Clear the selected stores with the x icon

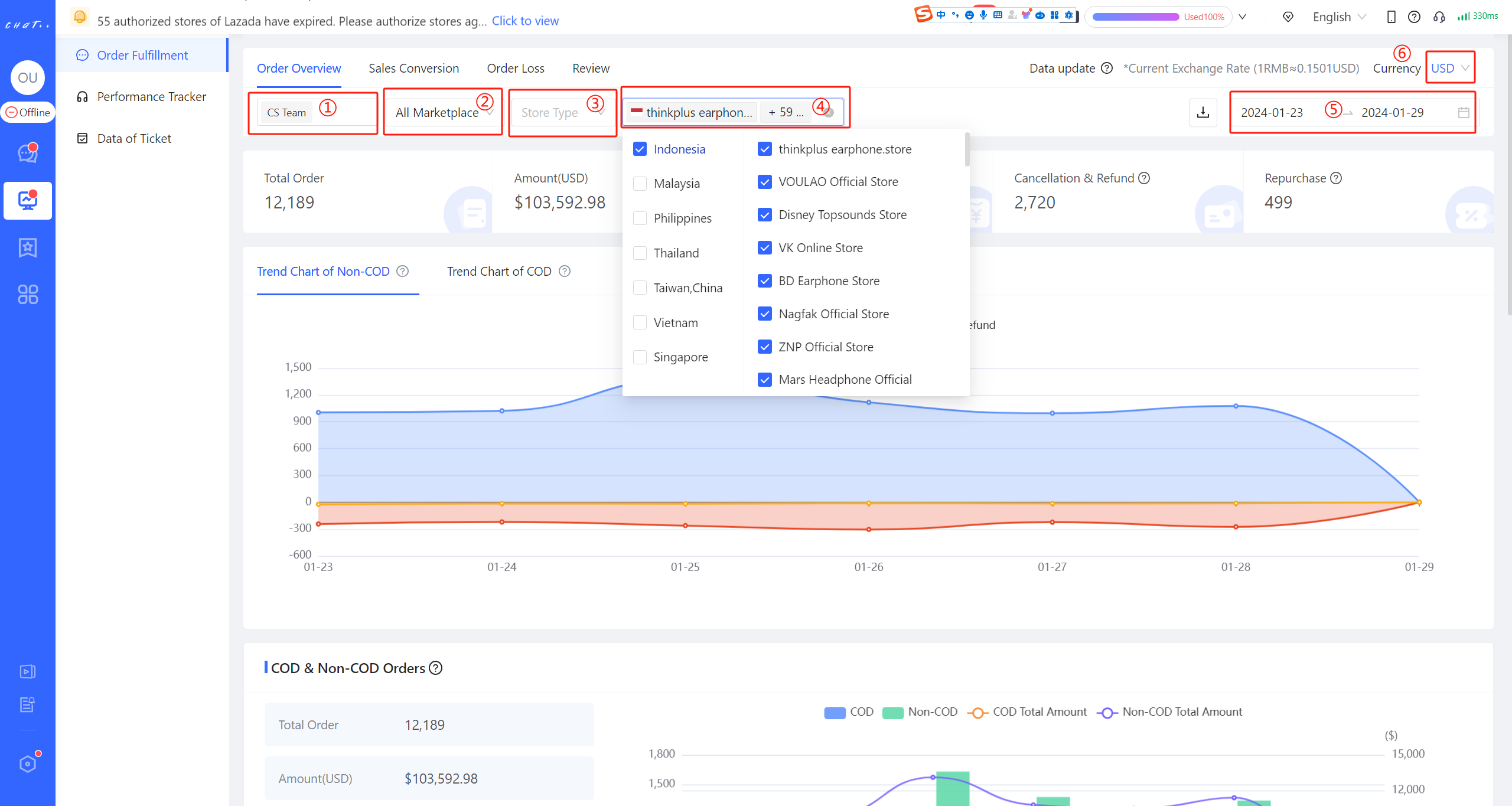coord(829,112)
